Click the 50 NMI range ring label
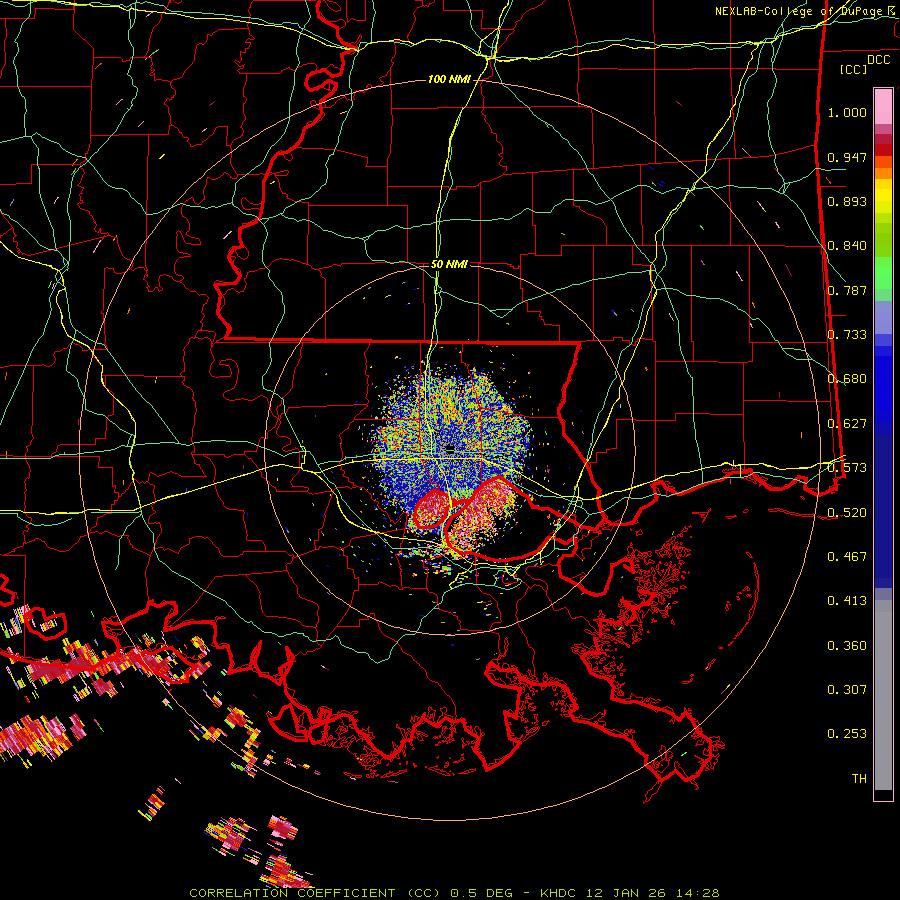Viewport: 900px width, 900px height. coord(449,264)
